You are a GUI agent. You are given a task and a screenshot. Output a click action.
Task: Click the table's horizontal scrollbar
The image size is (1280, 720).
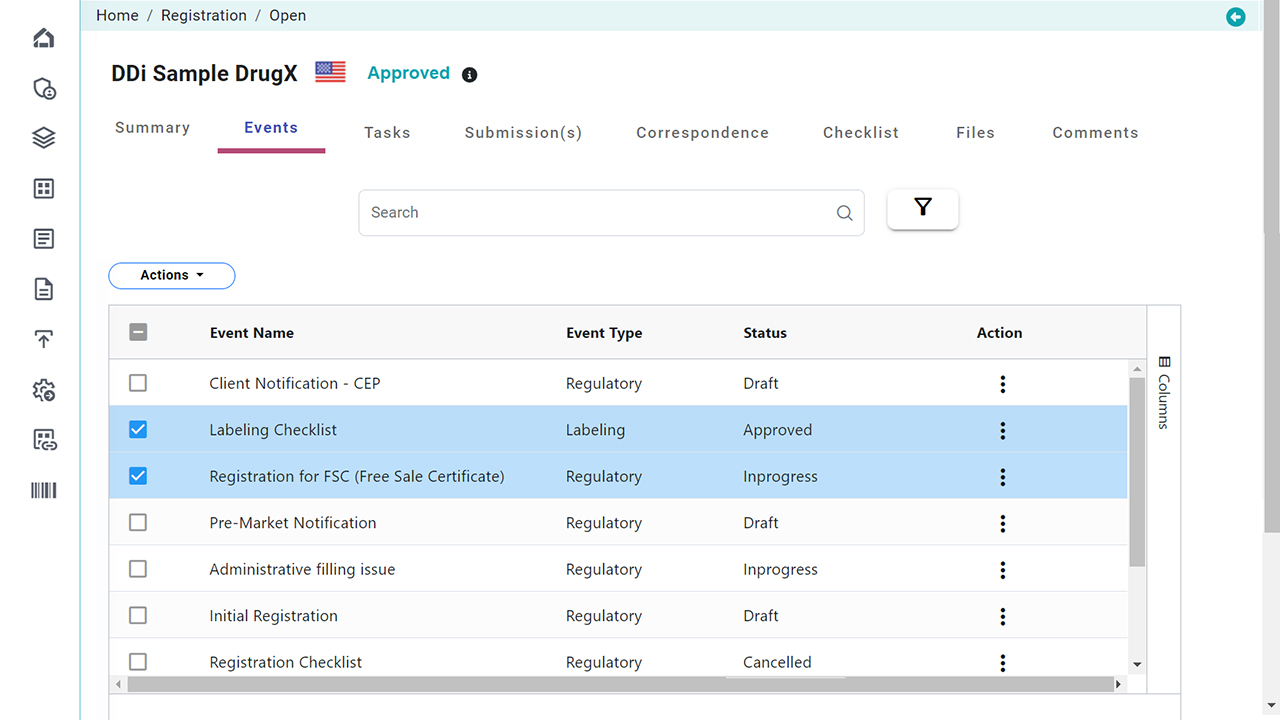(x=620, y=684)
